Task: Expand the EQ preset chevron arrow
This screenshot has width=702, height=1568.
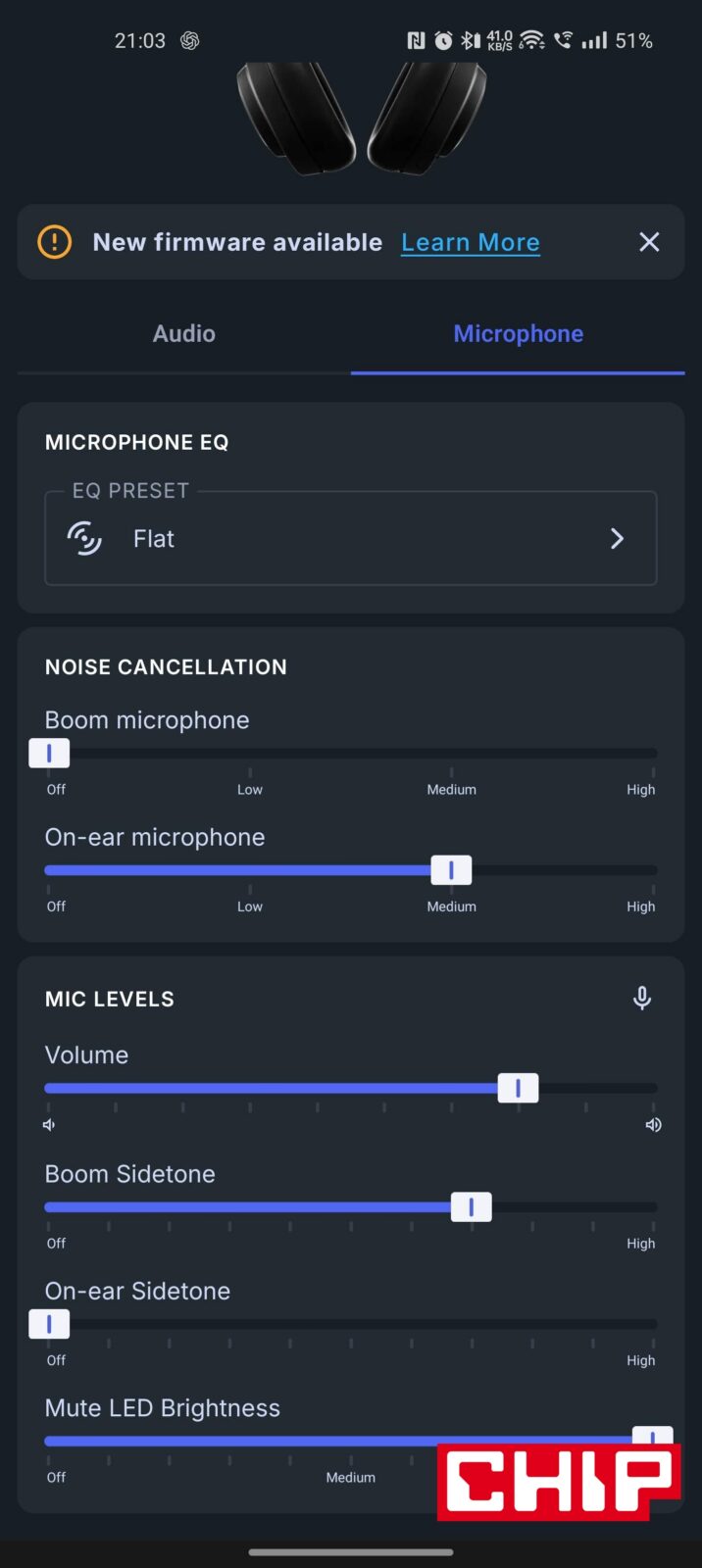Action: (617, 538)
